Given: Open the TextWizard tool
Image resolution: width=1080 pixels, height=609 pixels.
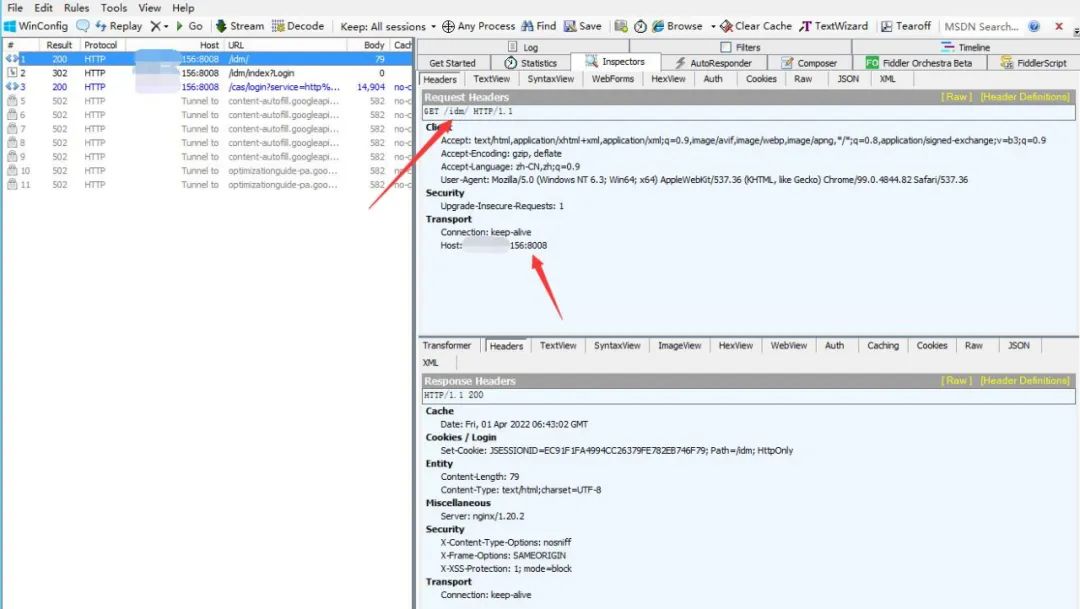Looking at the screenshot, I should tap(833, 26).
